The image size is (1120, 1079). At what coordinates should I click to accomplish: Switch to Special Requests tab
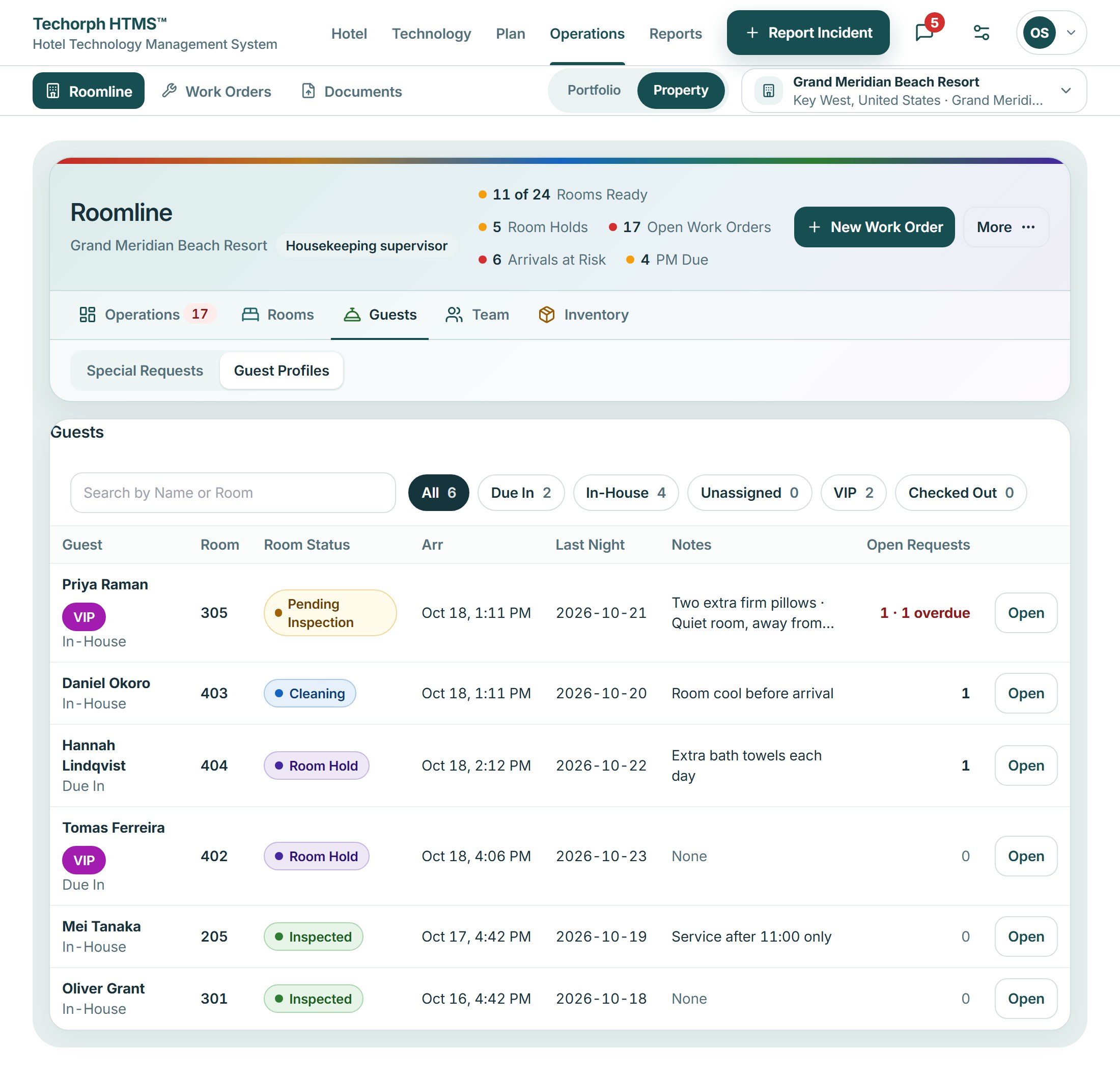[x=145, y=370]
